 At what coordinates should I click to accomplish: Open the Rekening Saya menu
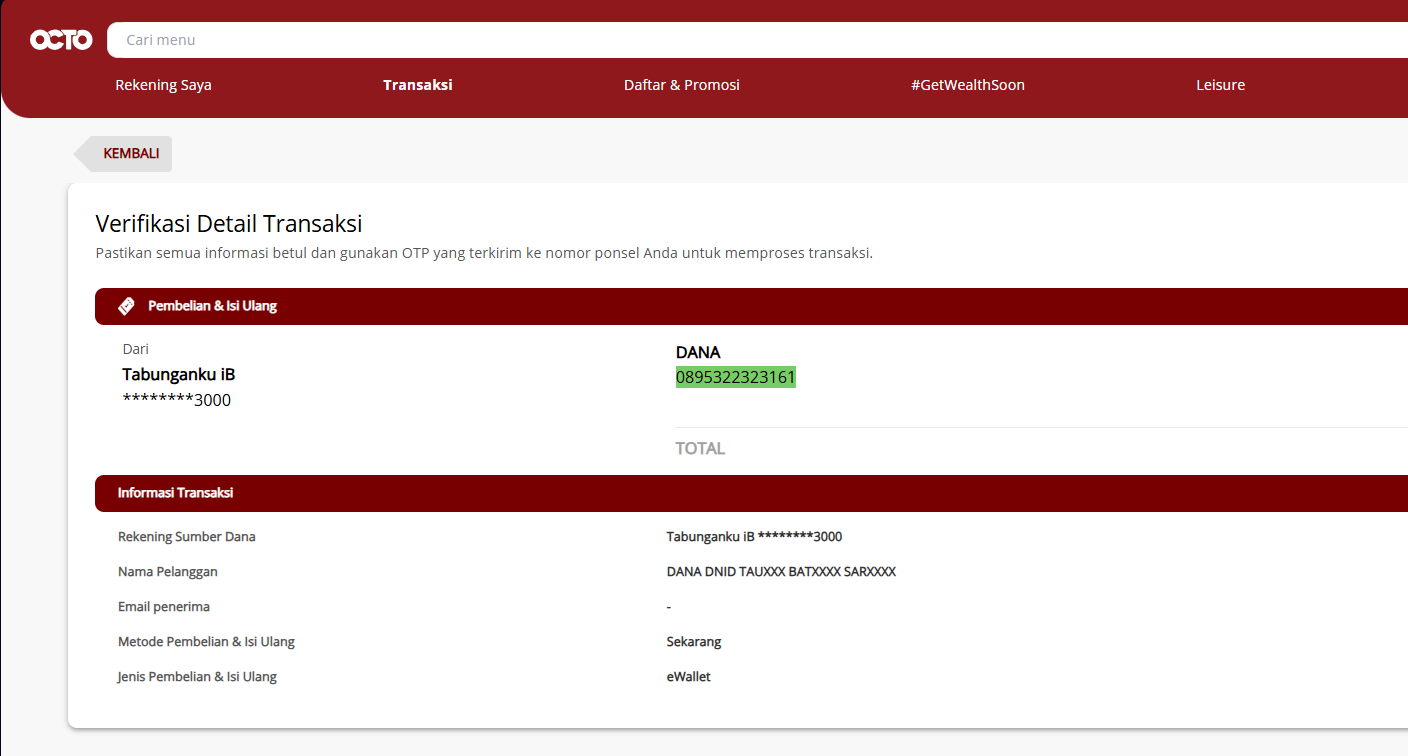tap(163, 85)
